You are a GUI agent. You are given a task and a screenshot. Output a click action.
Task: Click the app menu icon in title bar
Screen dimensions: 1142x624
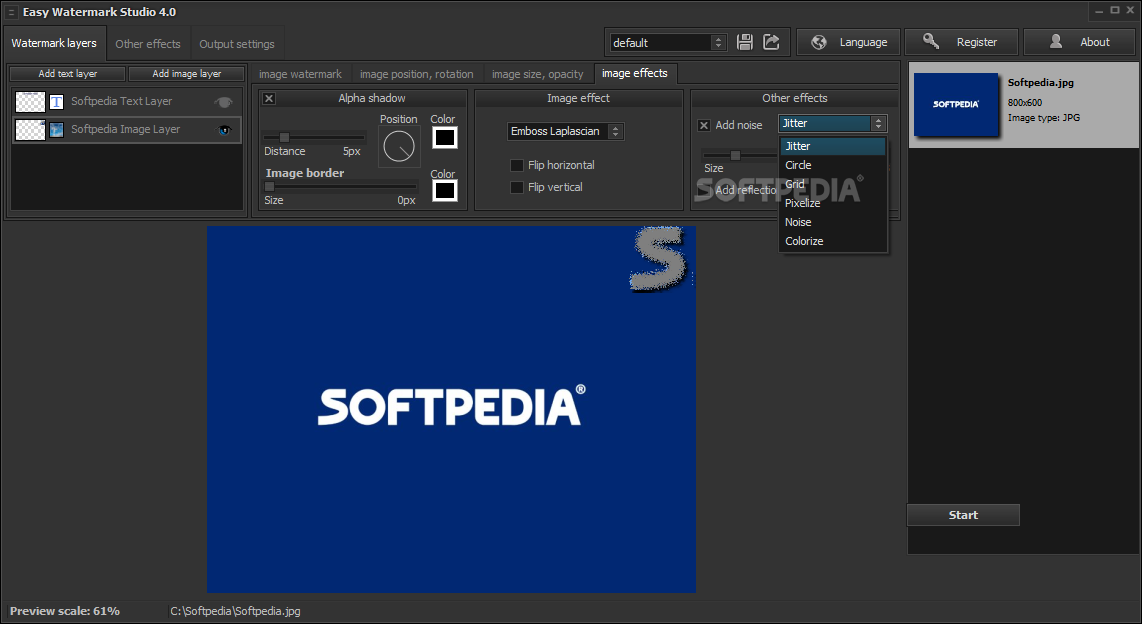point(11,12)
